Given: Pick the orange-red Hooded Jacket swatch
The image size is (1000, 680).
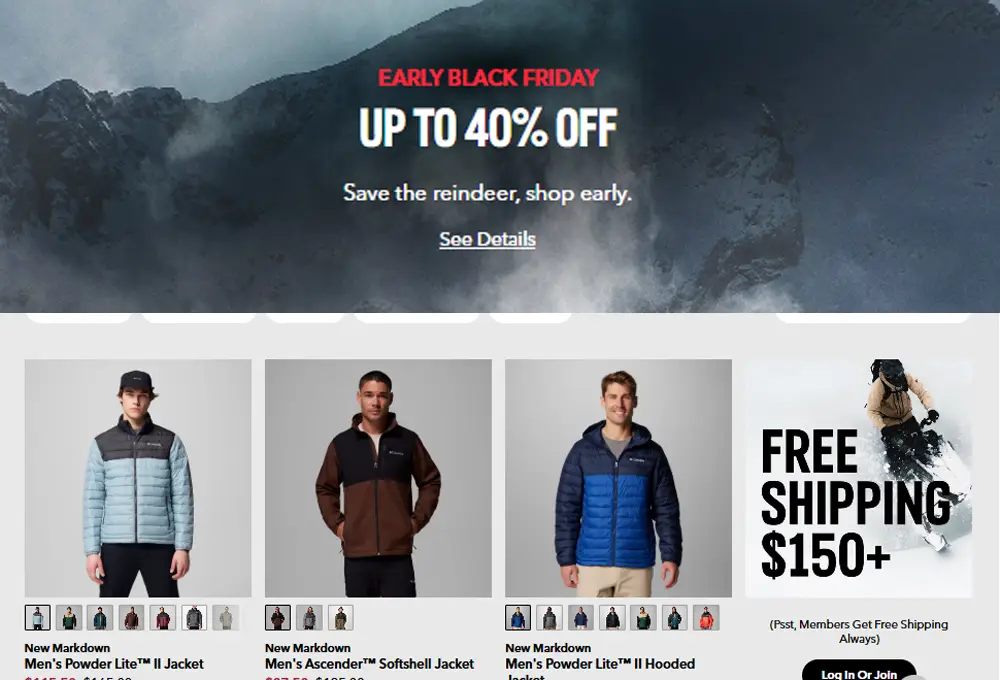Looking at the screenshot, I should click(706, 617).
